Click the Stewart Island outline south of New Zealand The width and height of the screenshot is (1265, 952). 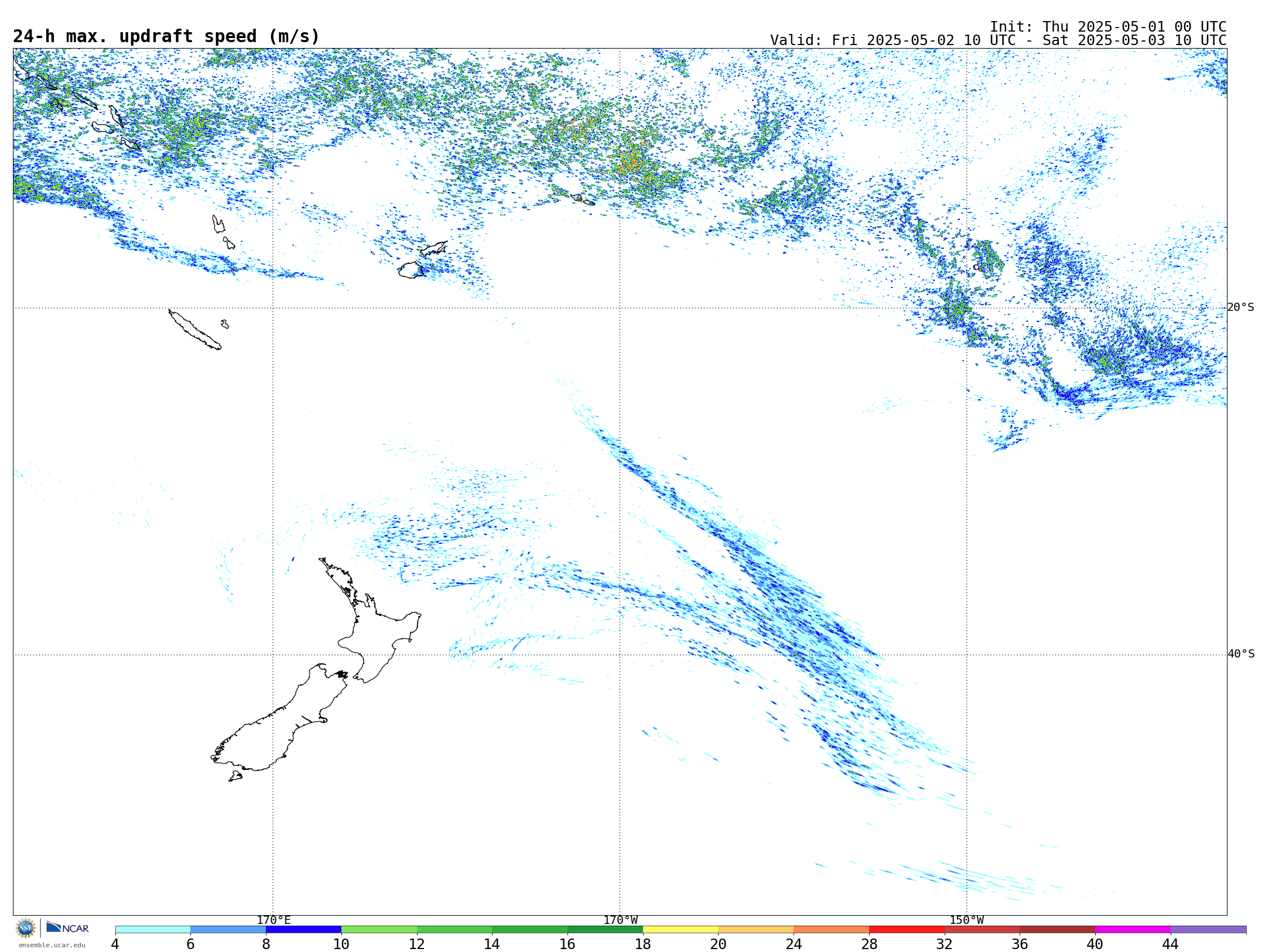pos(235,776)
